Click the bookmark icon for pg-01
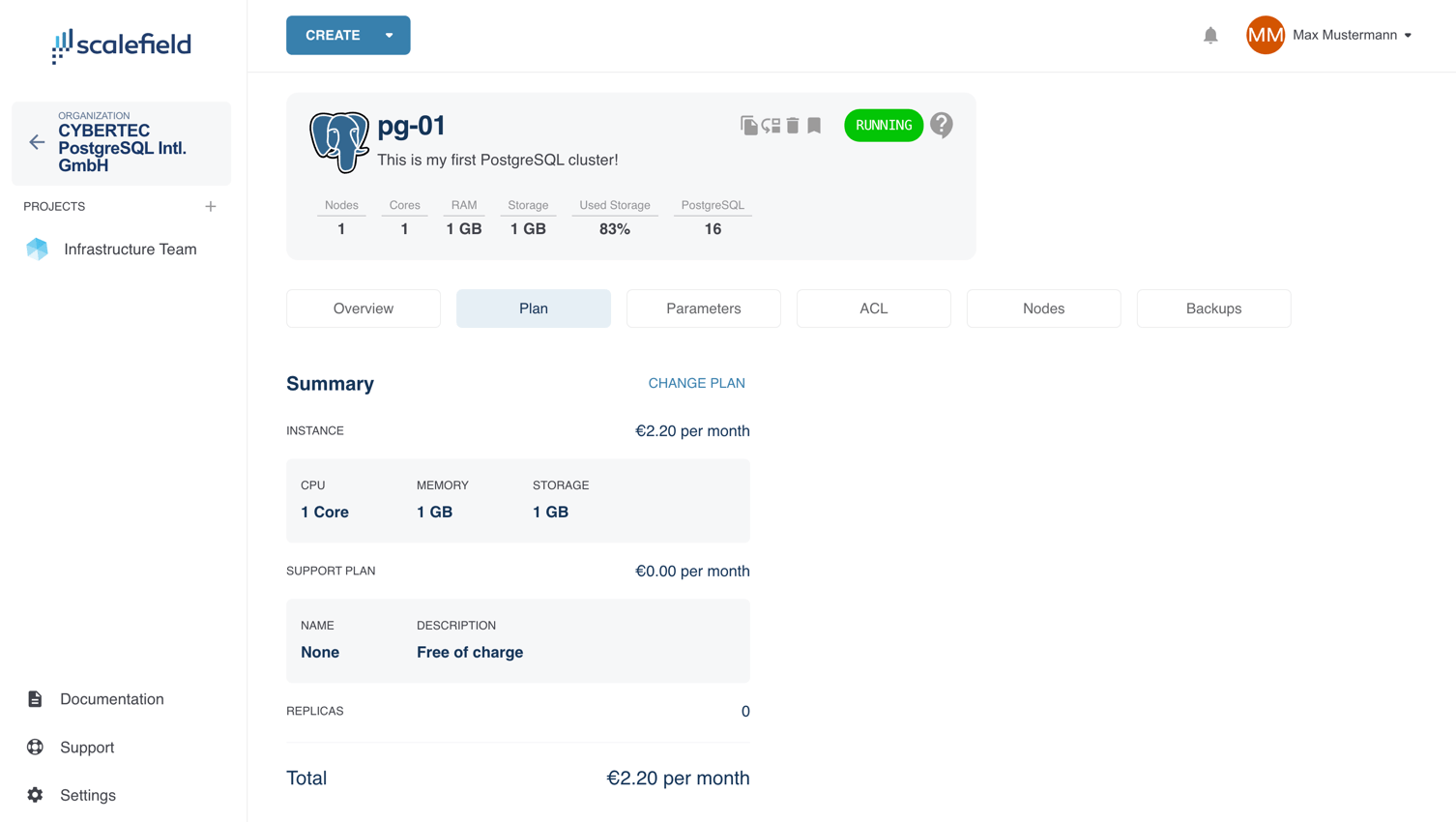The width and height of the screenshot is (1456, 822). [814, 126]
